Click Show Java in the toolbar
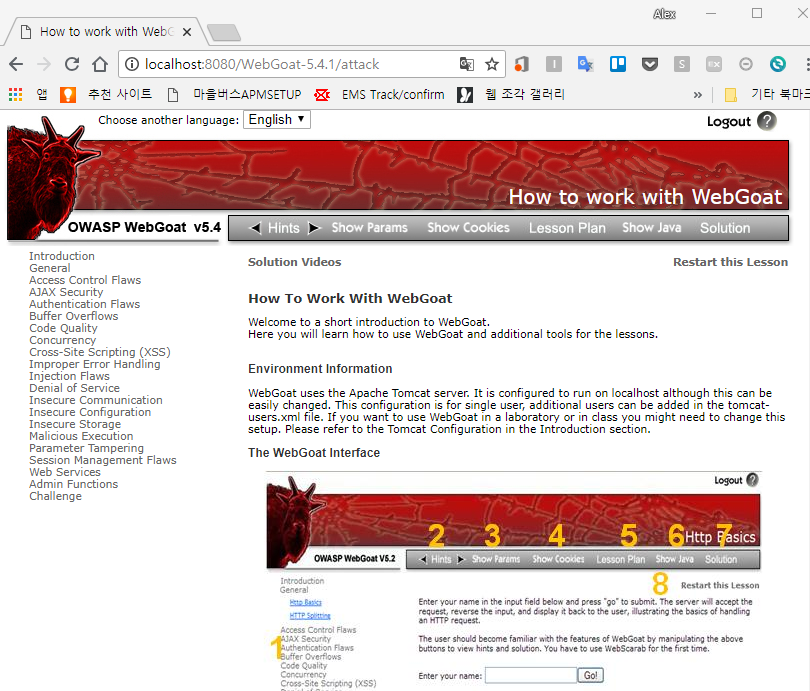Screen dimensions: 810x691 [651, 228]
